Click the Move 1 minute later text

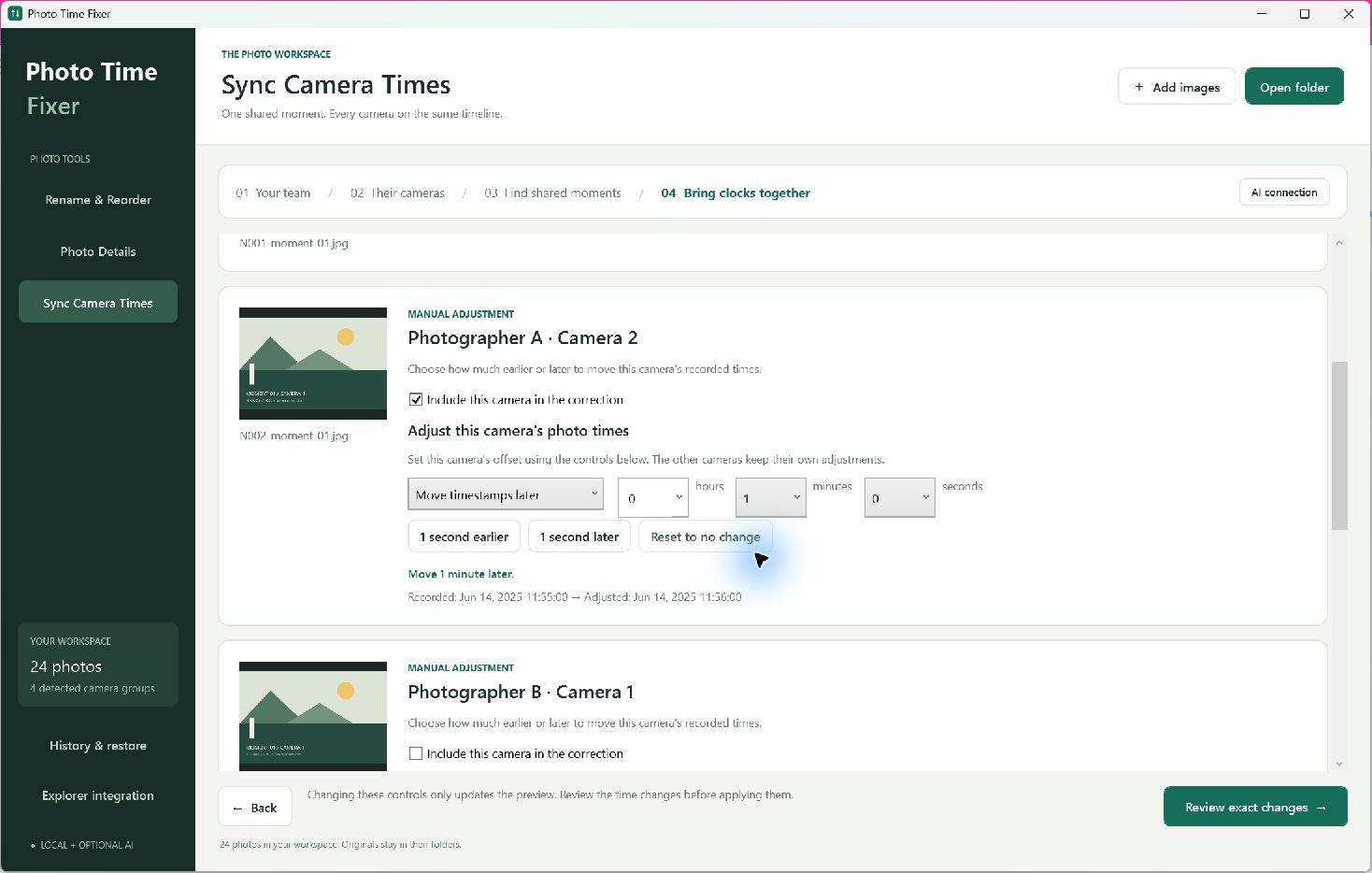[461, 574]
